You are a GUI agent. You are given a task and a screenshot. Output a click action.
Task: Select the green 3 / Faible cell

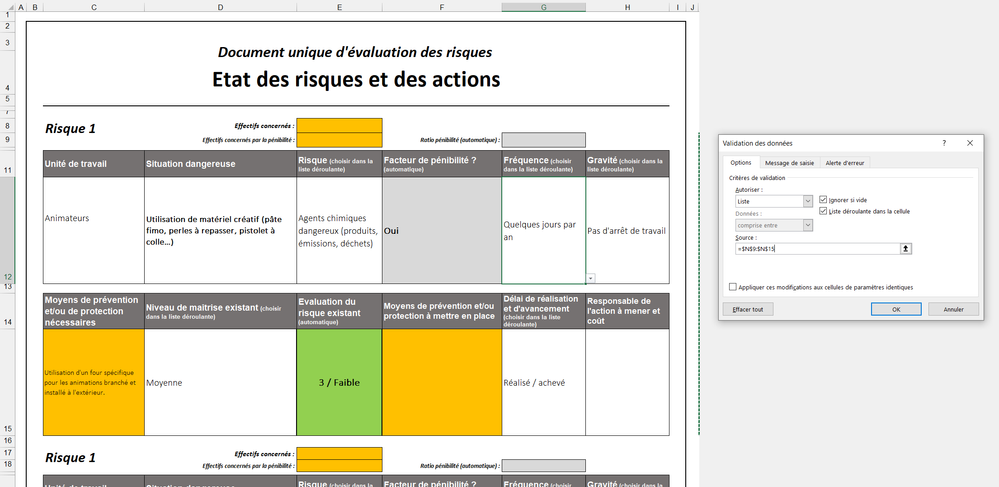tap(339, 382)
